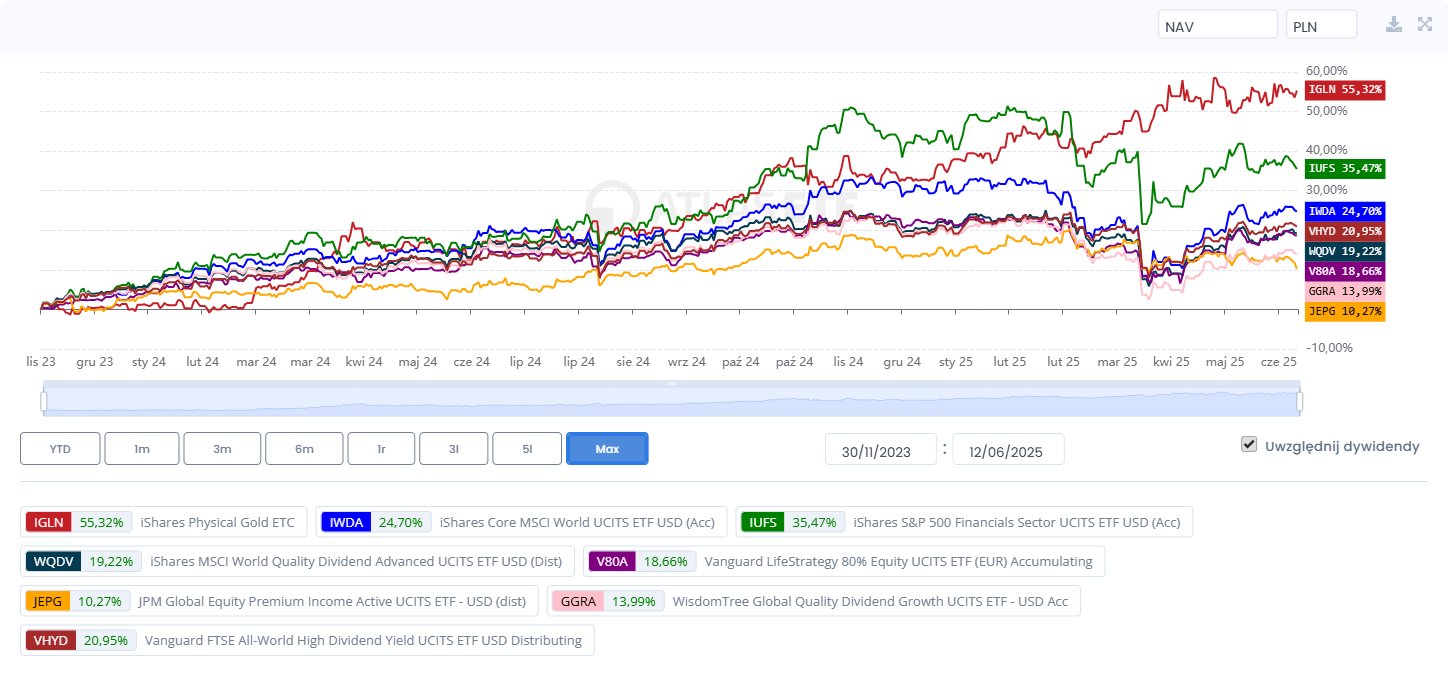Click the 55,32% value in IGLN legend
The height and width of the screenshot is (680, 1448).
click(x=101, y=522)
